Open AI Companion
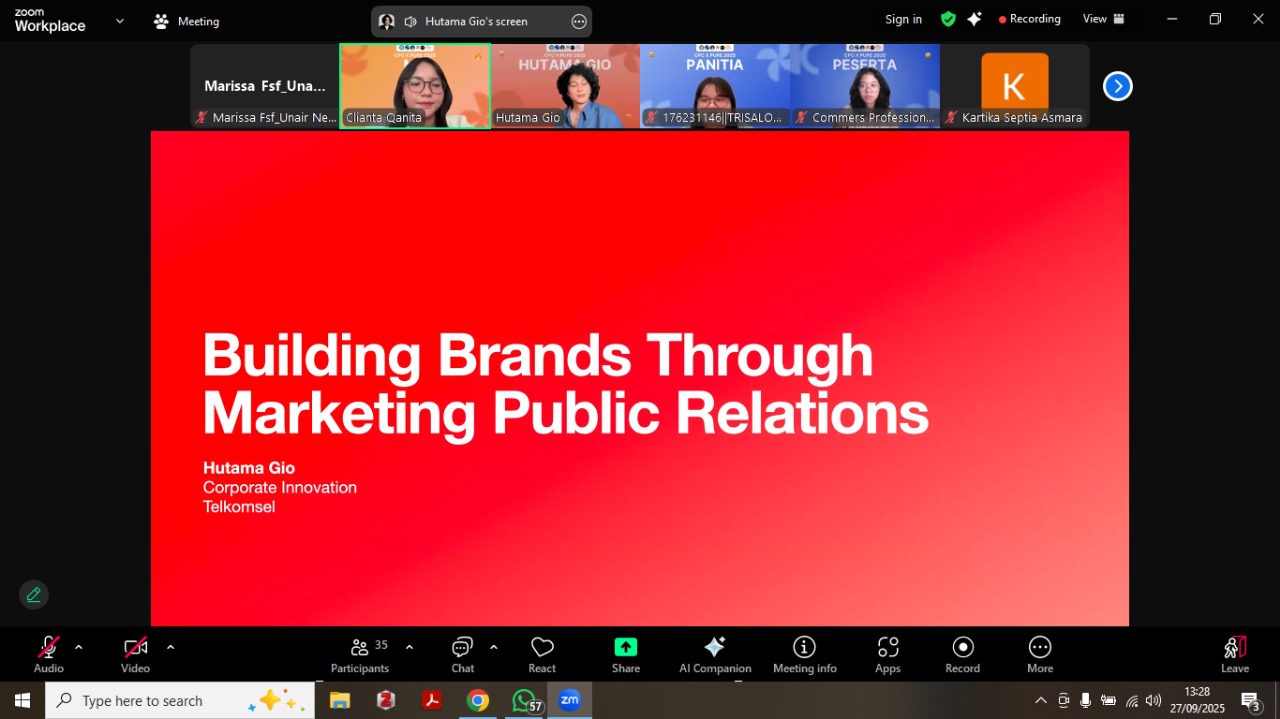This screenshot has width=1280, height=719. [715, 655]
